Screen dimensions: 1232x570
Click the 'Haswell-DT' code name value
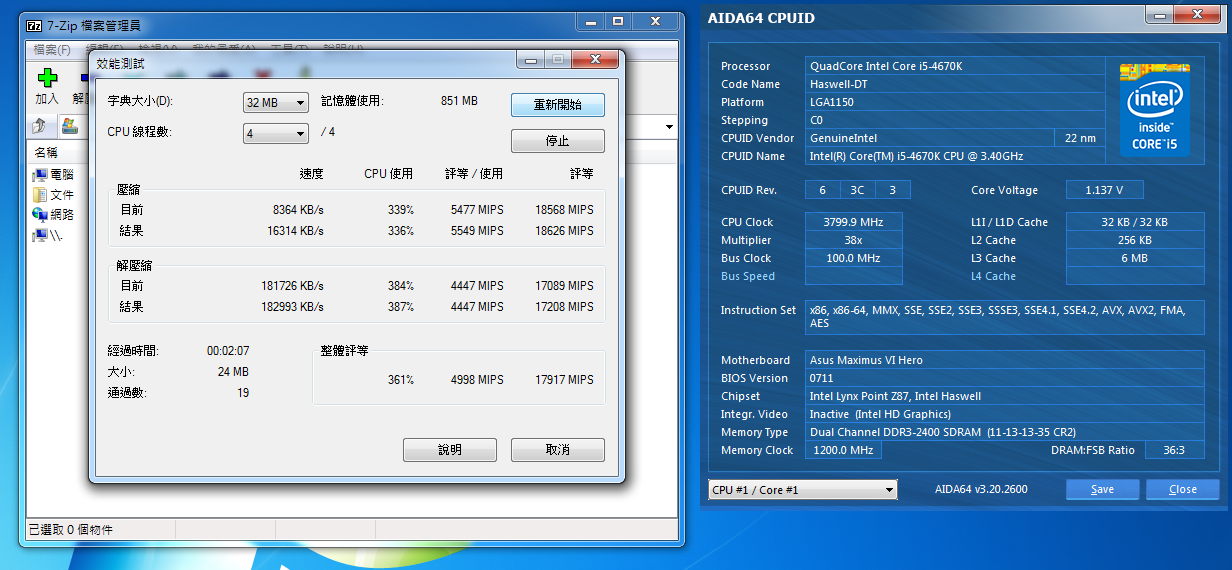point(838,84)
